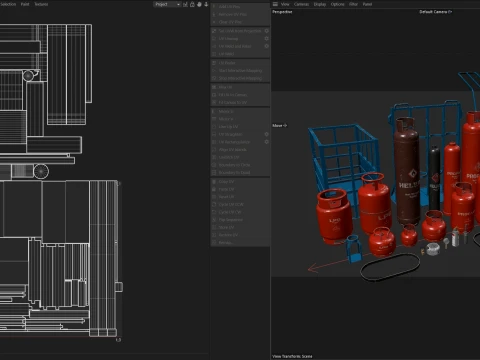Choose Add UV Pins command
480x360 pixels.
point(240,7)
